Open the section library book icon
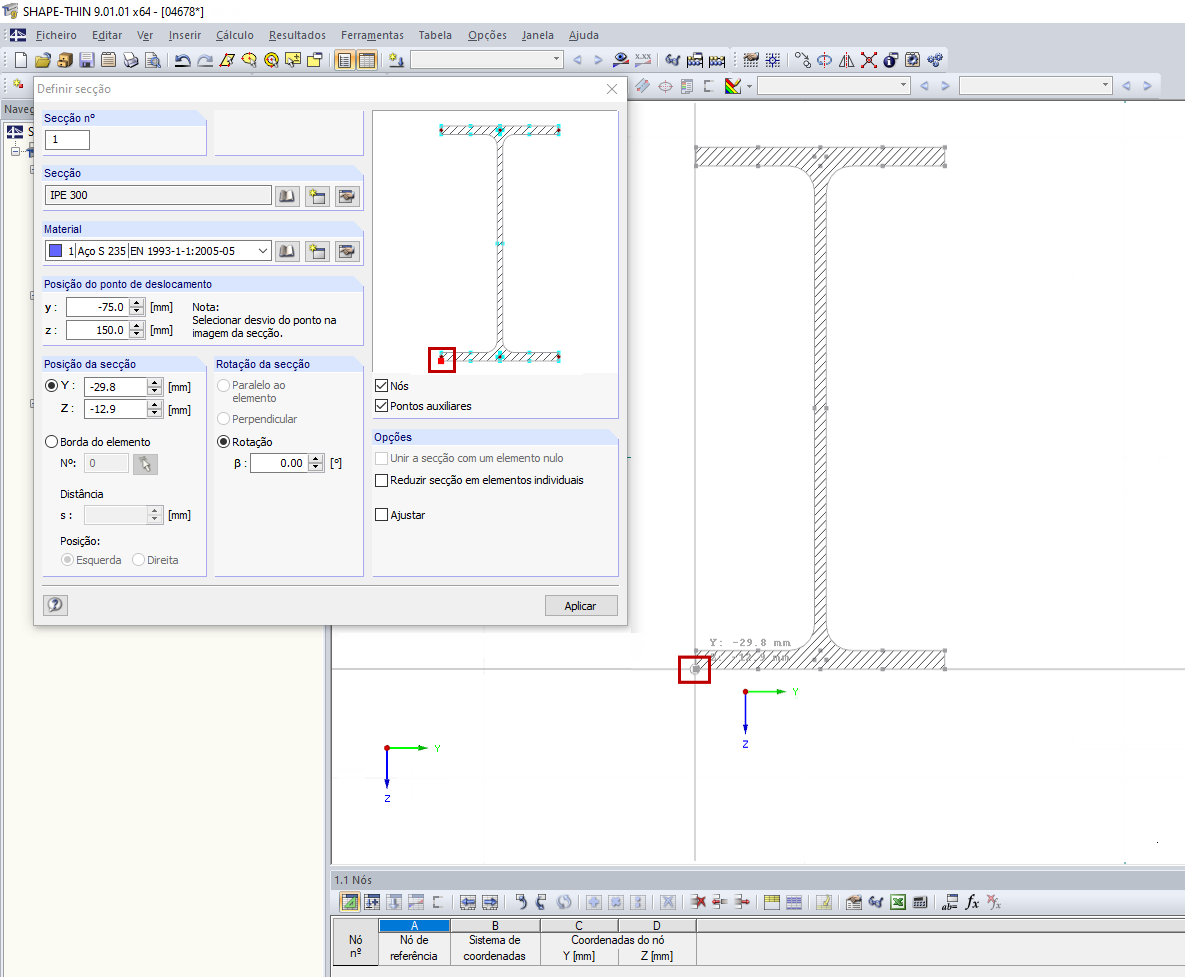Screen dimensions: 1185x977 point(286,196)
